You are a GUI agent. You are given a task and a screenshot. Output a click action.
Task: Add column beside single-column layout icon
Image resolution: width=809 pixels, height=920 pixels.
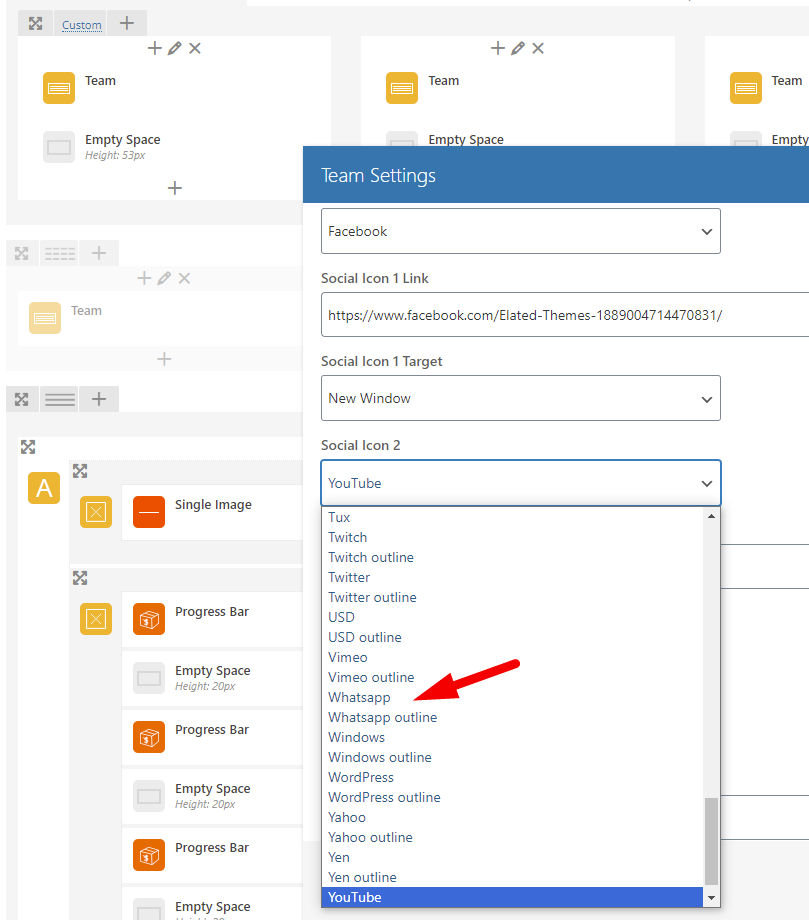(99, 399)
